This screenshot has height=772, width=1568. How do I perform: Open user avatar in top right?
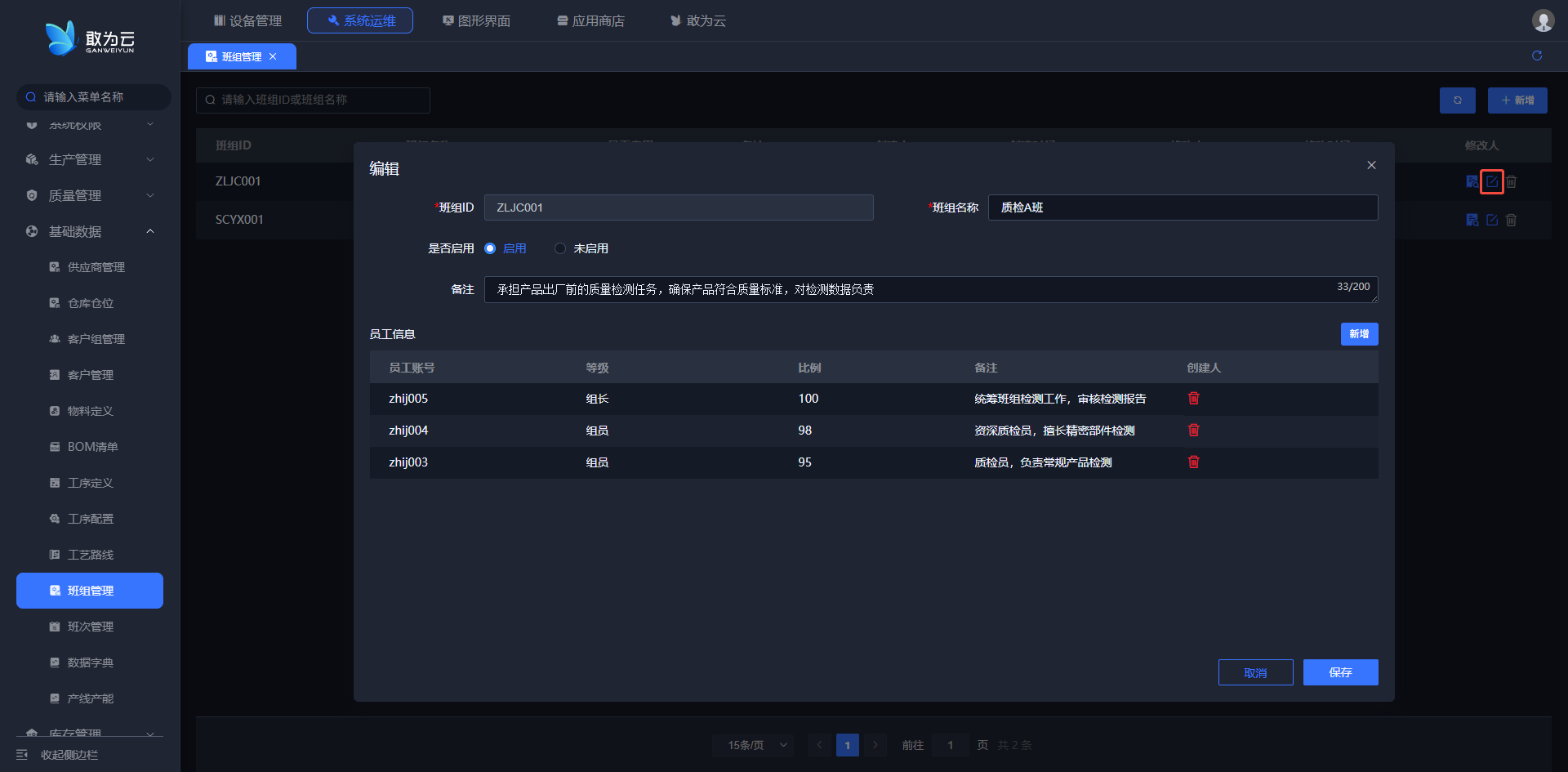[x=1543, y=20]
